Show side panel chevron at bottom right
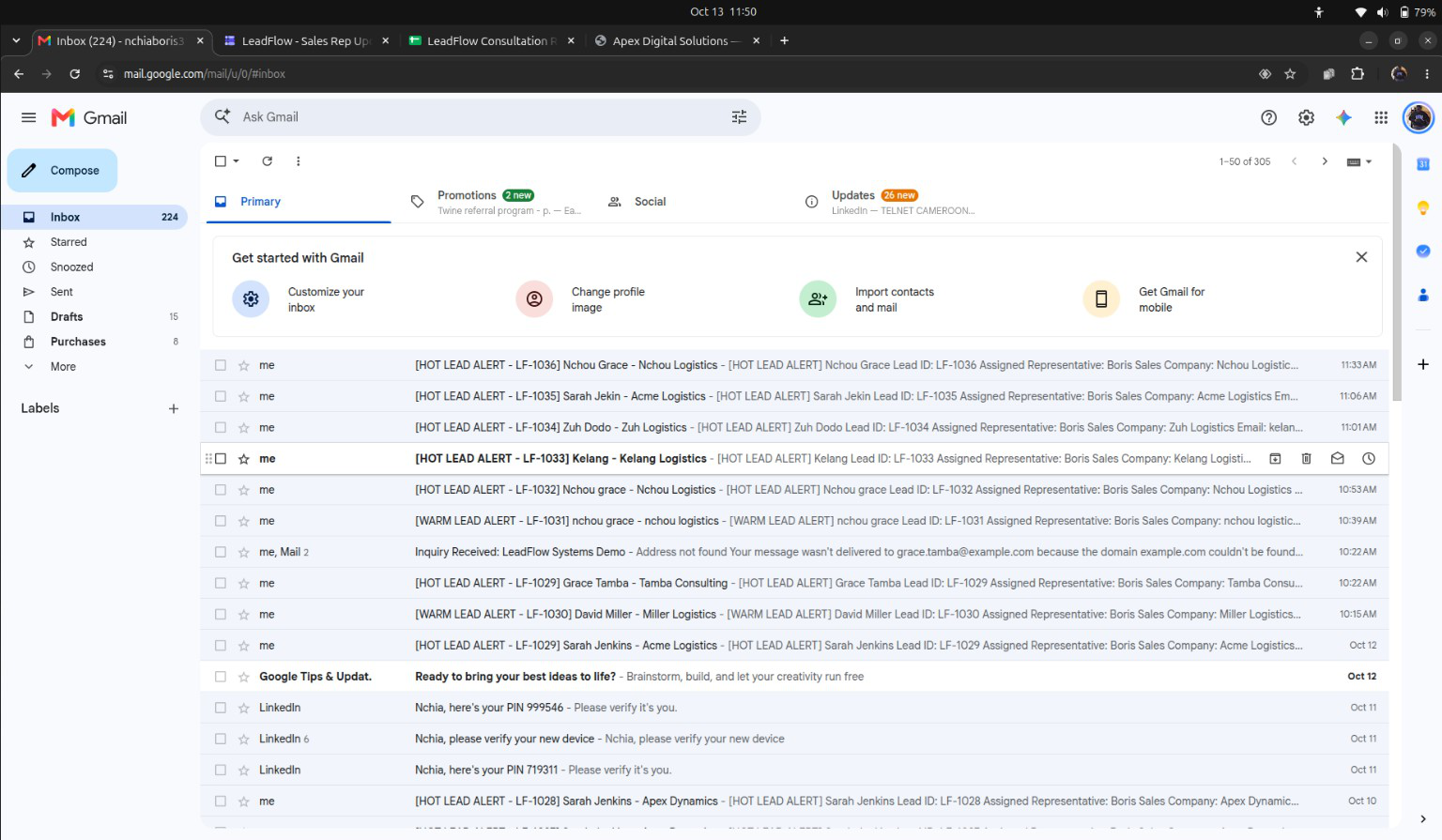The width and height of the screenshot is (1442, 840). tap(1423, 819)
